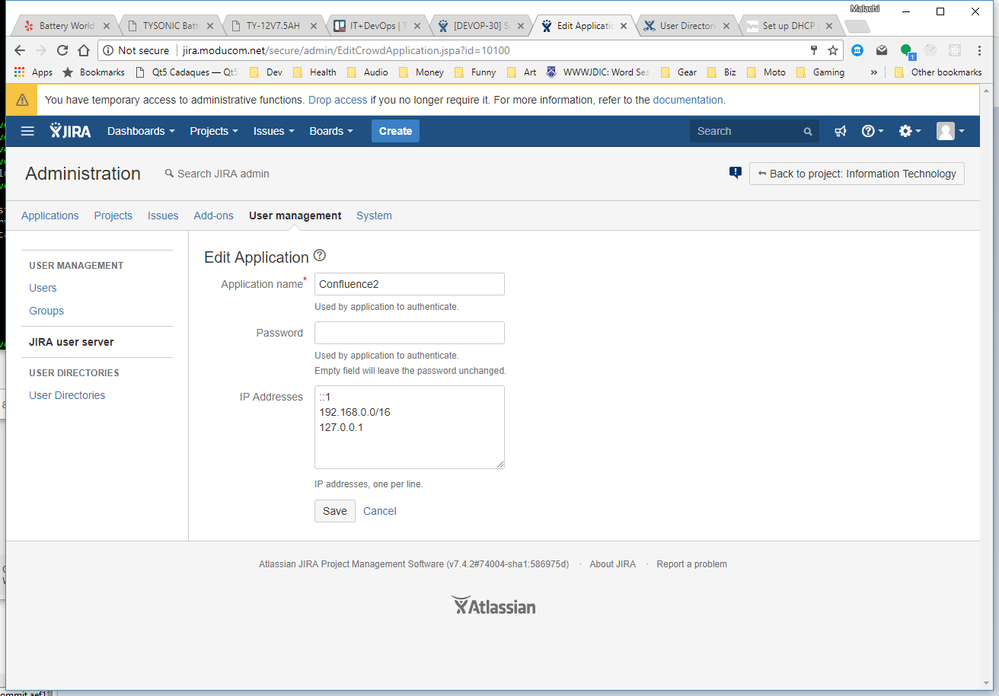999x696 pixels.
Task: Expand the Issues dropdown menu
Action: pos(274,131)
